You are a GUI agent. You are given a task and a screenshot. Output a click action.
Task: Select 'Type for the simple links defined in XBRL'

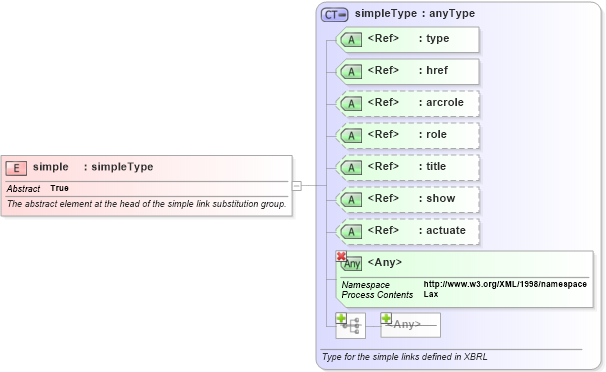405,357
